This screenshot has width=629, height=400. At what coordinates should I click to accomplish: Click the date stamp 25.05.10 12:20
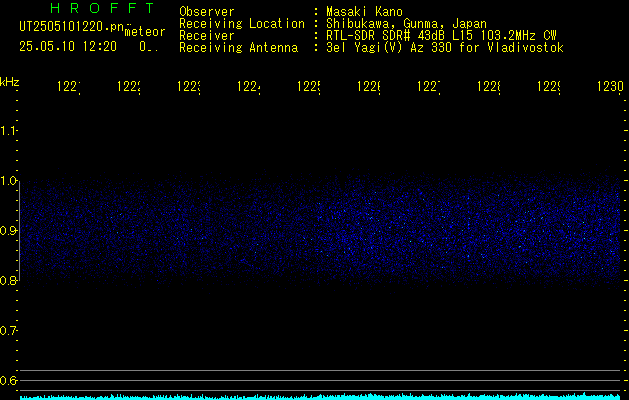coord(68,47)
